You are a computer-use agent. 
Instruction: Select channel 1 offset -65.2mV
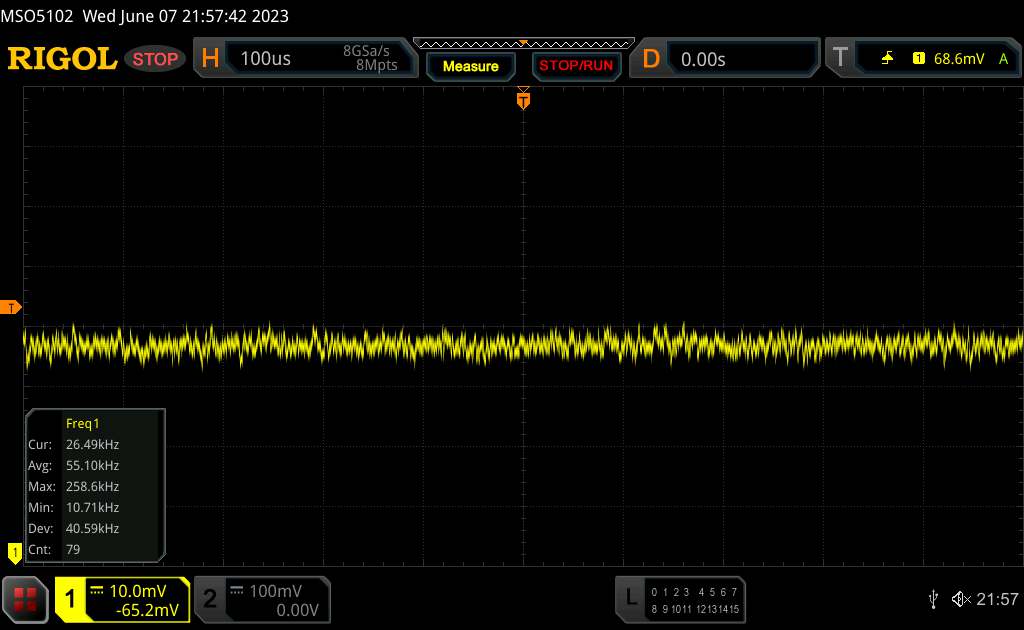(x=147, y=610)
